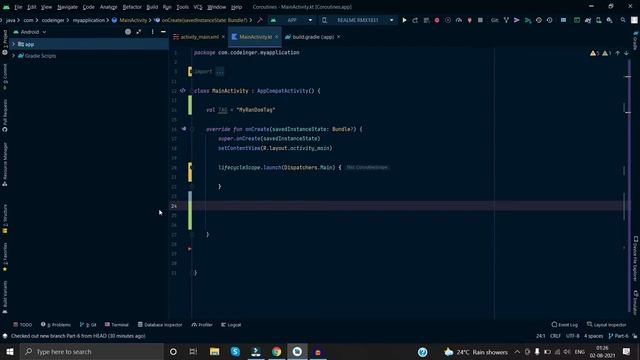The height and width of the screenshot is (360, 640).
Task: Open Search Everywhere magnifier icon
Action: (x=623, y=20)
